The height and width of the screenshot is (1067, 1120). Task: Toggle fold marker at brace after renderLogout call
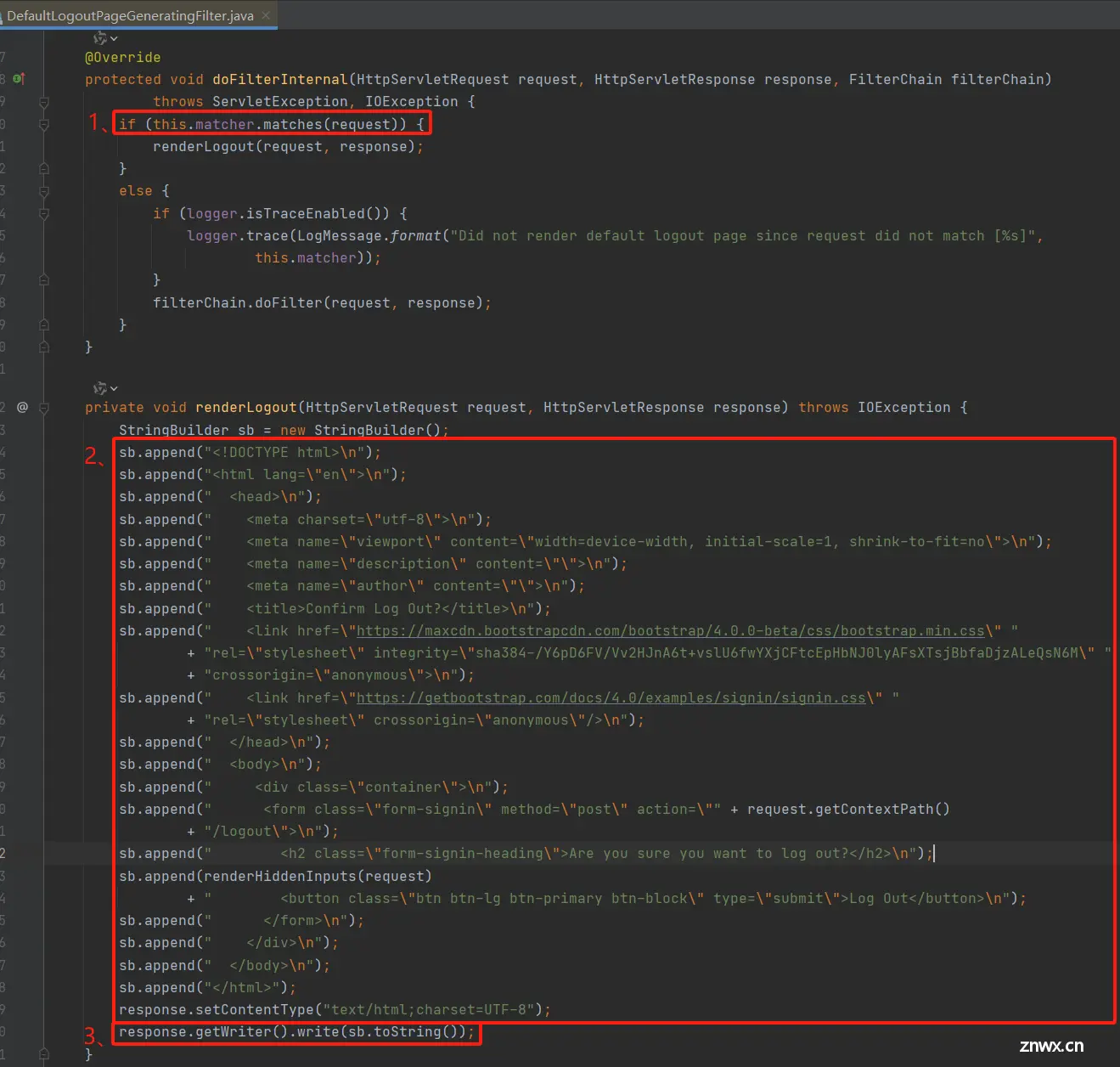(44, 169)
